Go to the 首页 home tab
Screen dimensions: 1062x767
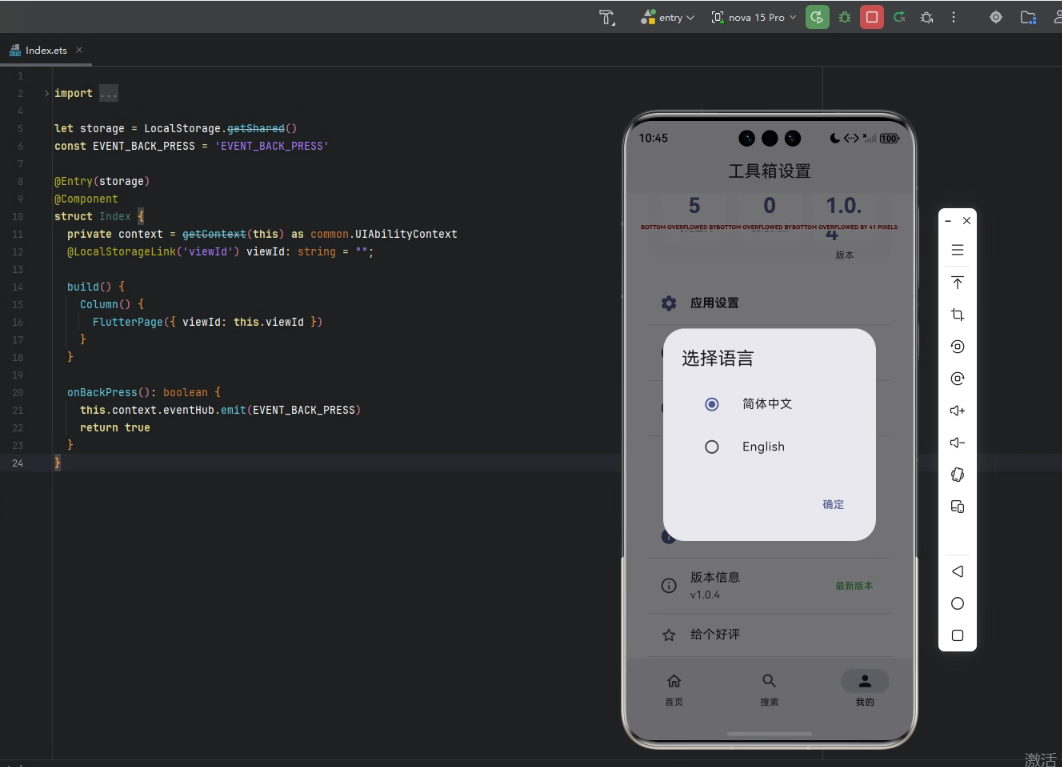(674, 689)
